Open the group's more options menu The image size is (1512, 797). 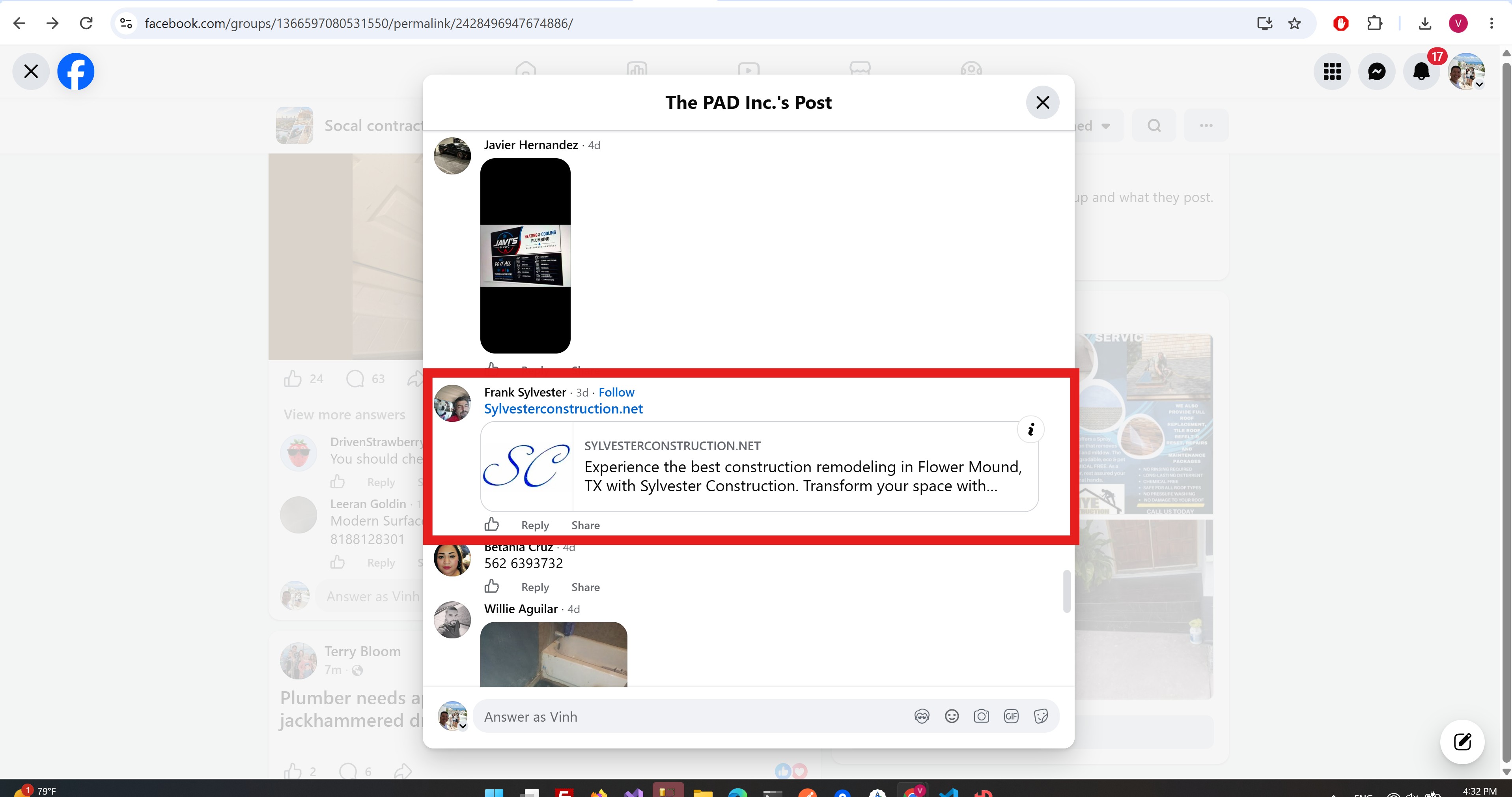[1206, 125]
